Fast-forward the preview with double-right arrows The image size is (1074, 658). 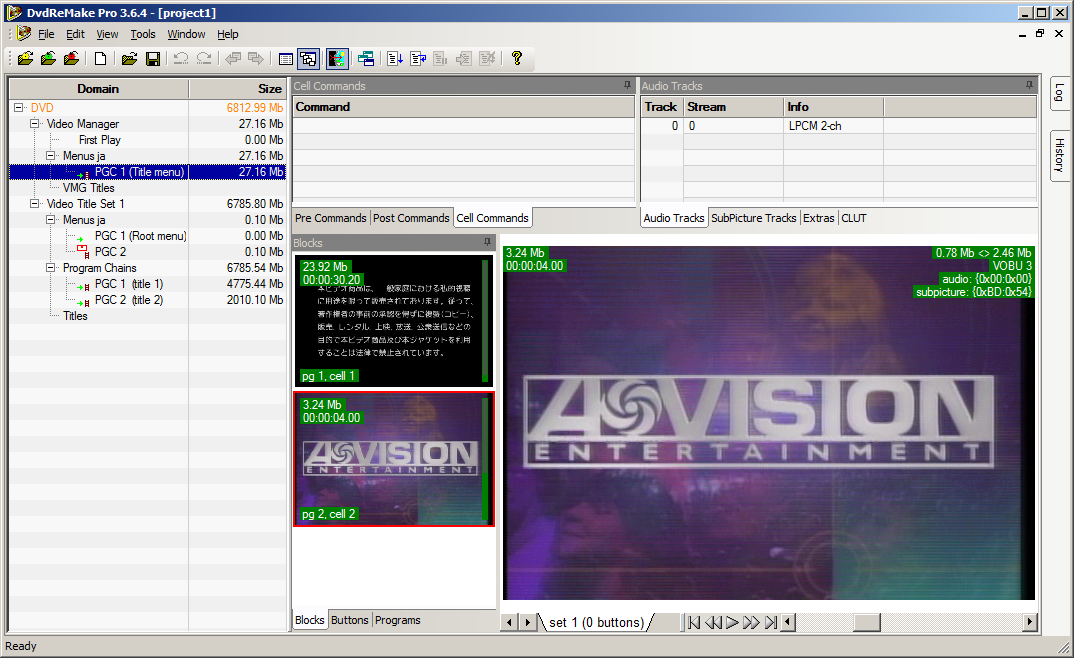pyautogui.click(x=751, y=622)
